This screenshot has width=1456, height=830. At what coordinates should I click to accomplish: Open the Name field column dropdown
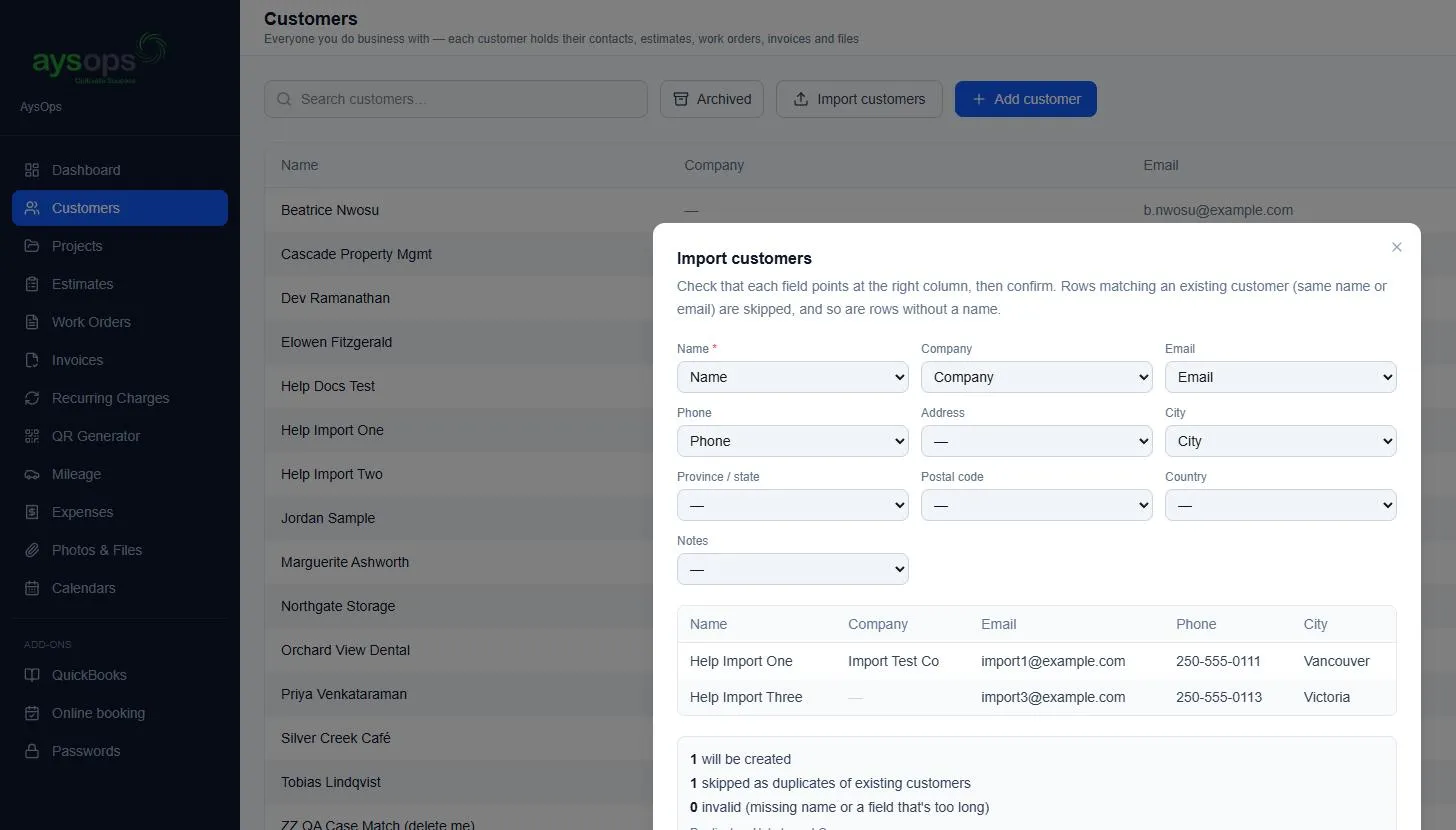tap(793, 377)
